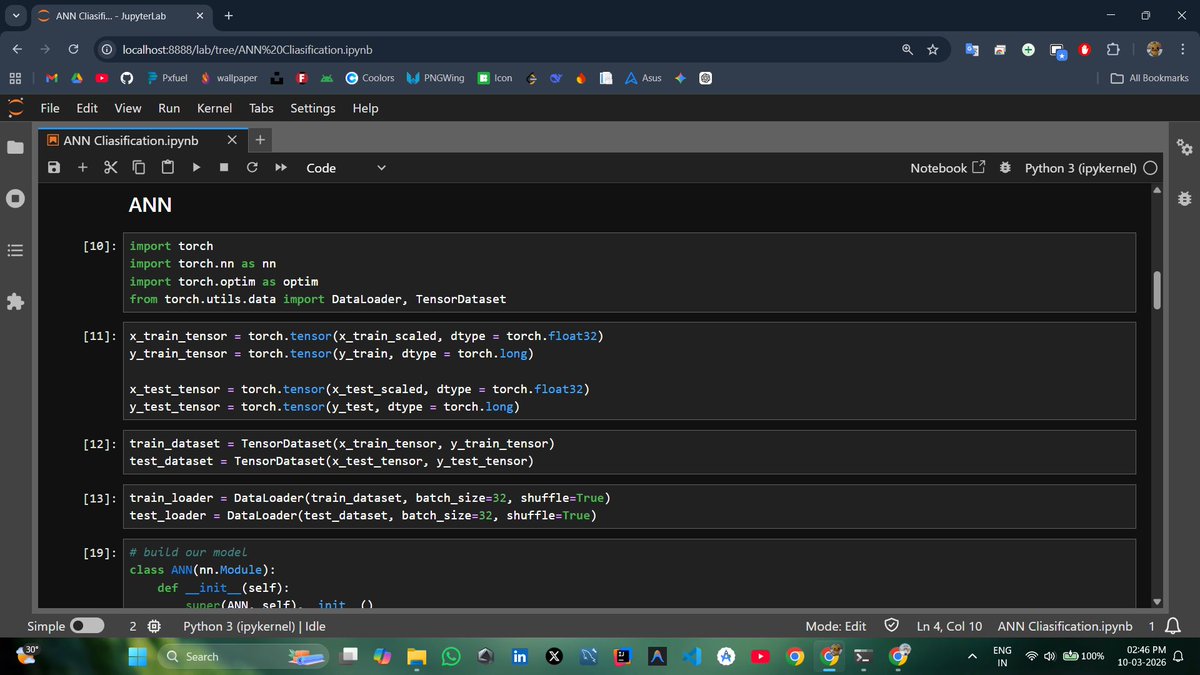Restart the kernel using the refresh icon
Viewport: 1200px width, 675px height.
[x=252, y=168]
